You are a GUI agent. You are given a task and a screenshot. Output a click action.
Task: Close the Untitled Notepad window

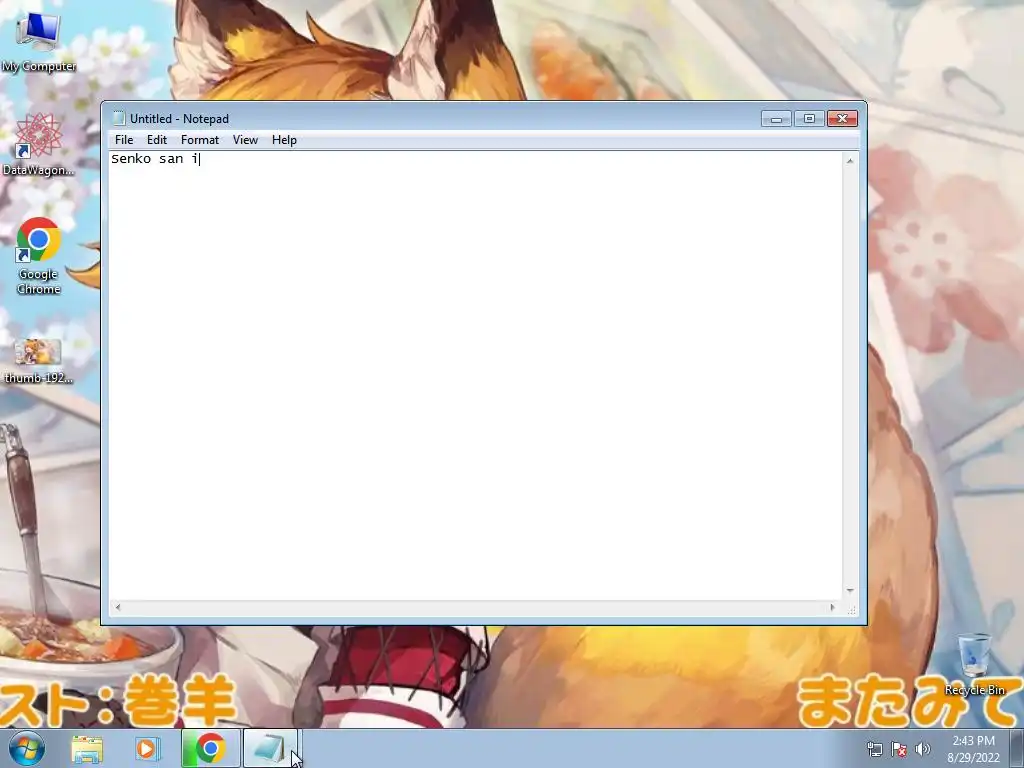(842, 119)
